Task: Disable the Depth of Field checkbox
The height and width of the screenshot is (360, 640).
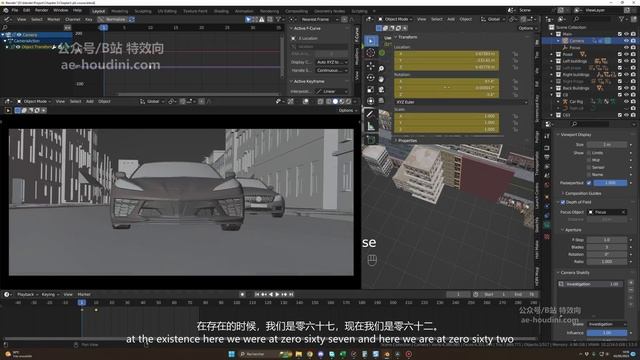Action: tap(563, 202)
